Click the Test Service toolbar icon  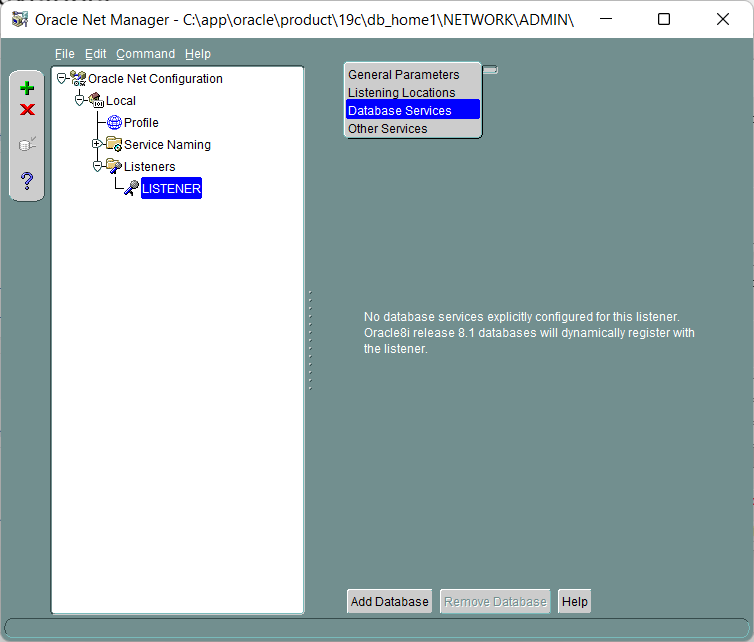click(27, 144)
